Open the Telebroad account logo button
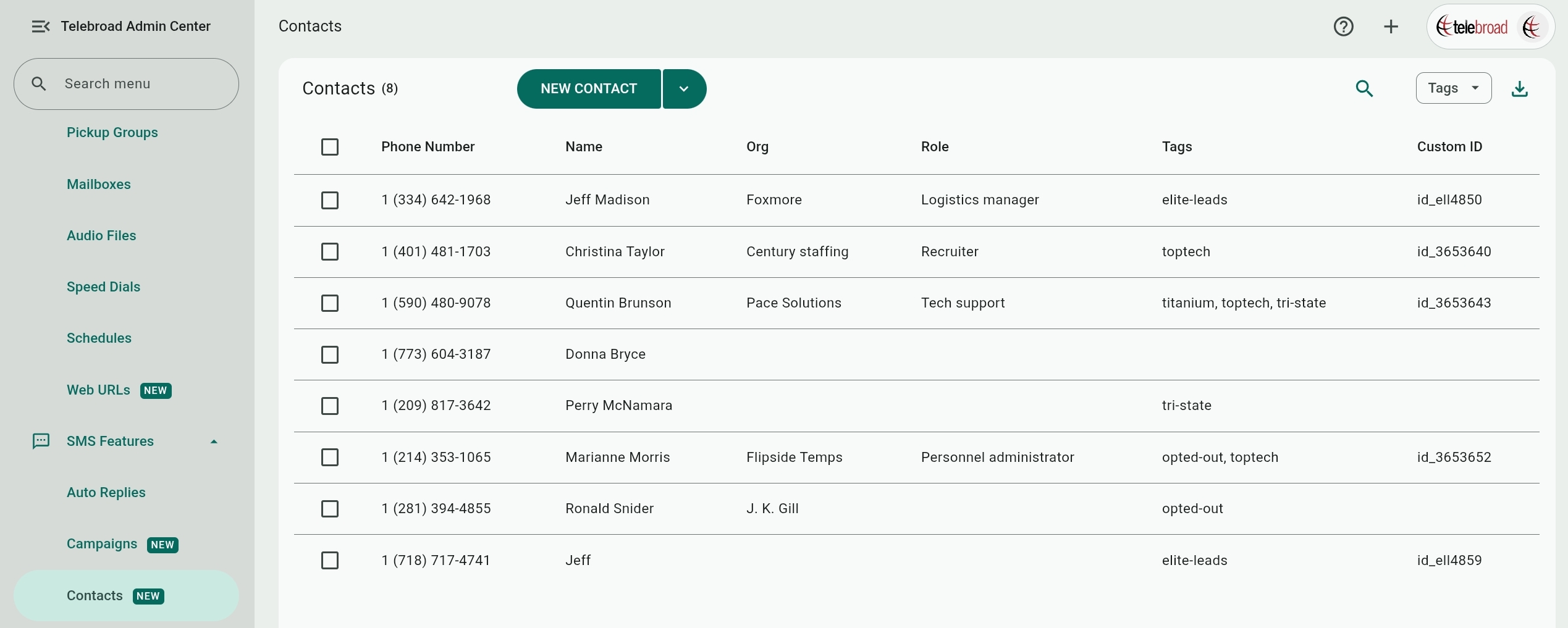The width and height of the screenshot is (1568, 628). (1490, 27)
